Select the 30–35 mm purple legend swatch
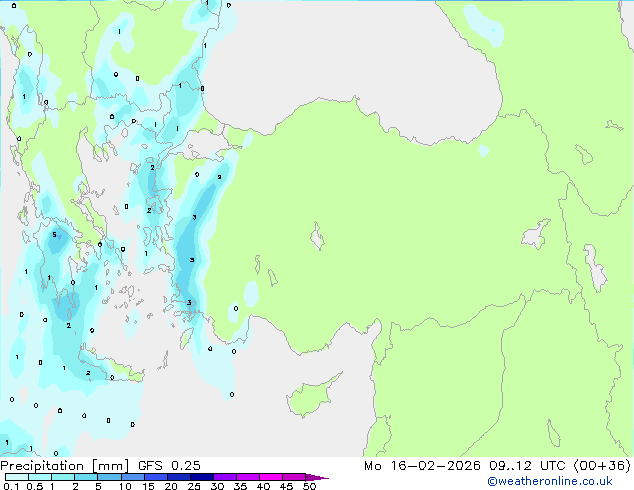Screen dimensions: 634x490 click(224, 477)
